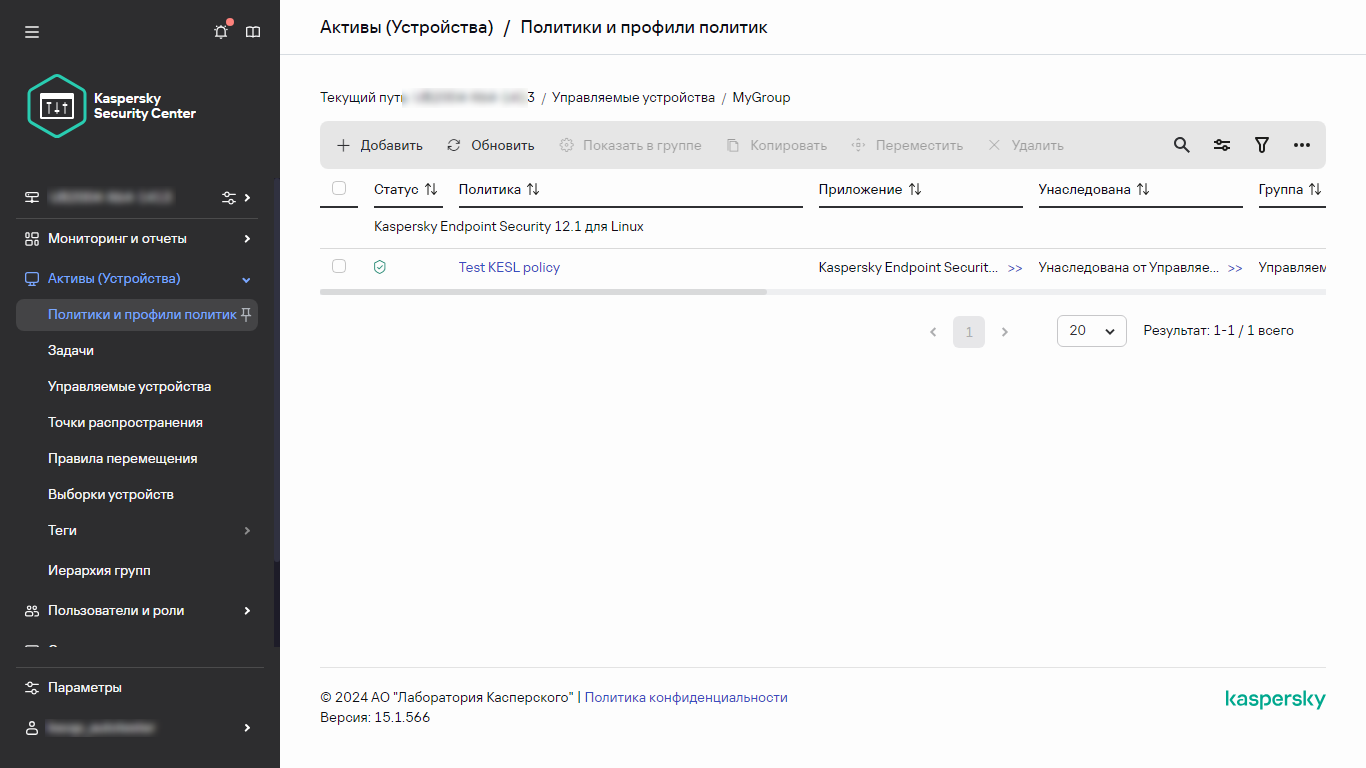Select Правила перемещения
1366x768 pixels.
(x=123, y=458)
